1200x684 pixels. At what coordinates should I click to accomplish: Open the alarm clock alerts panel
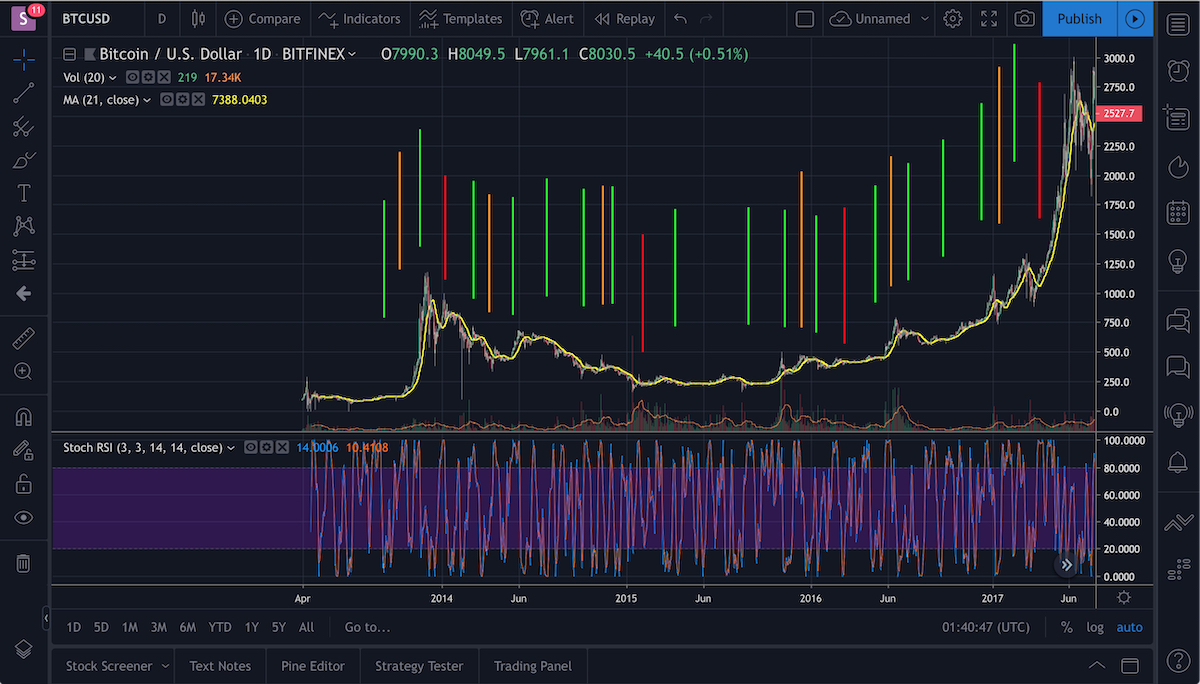1178,70
